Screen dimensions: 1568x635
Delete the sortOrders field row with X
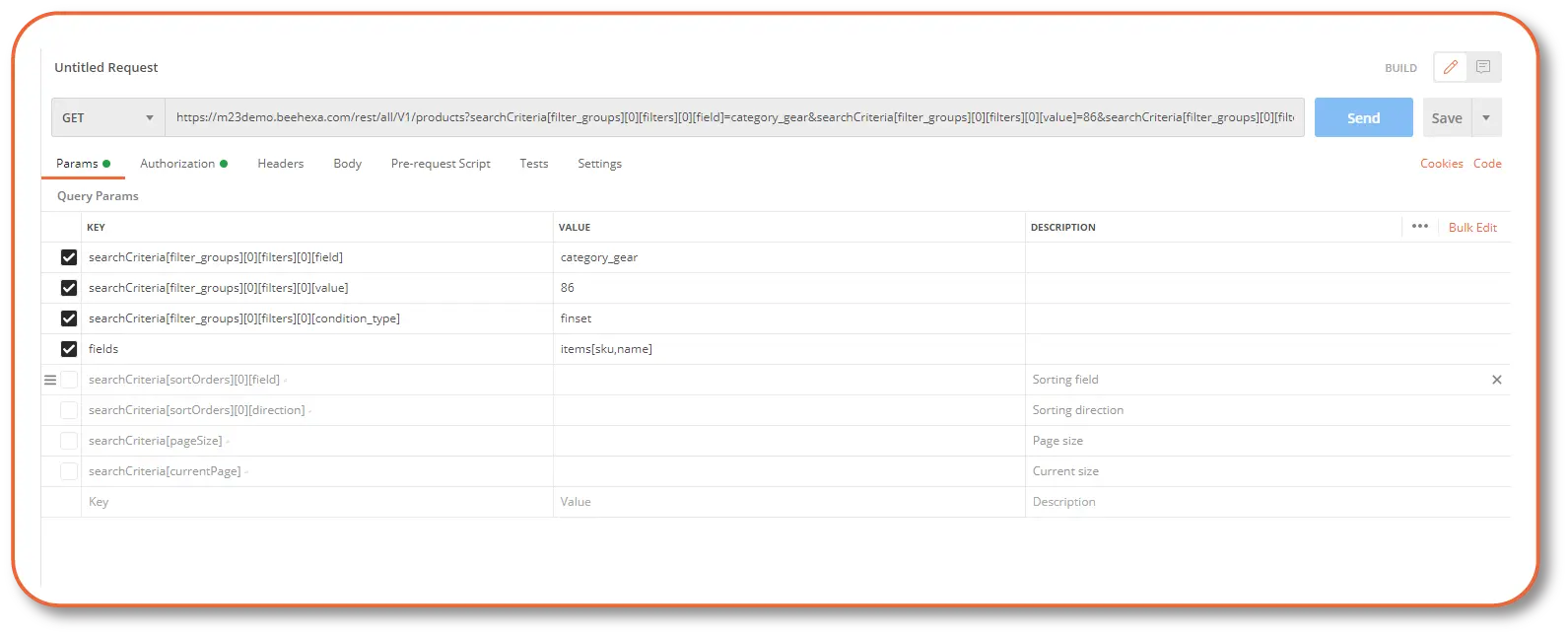click(1496, 380)
